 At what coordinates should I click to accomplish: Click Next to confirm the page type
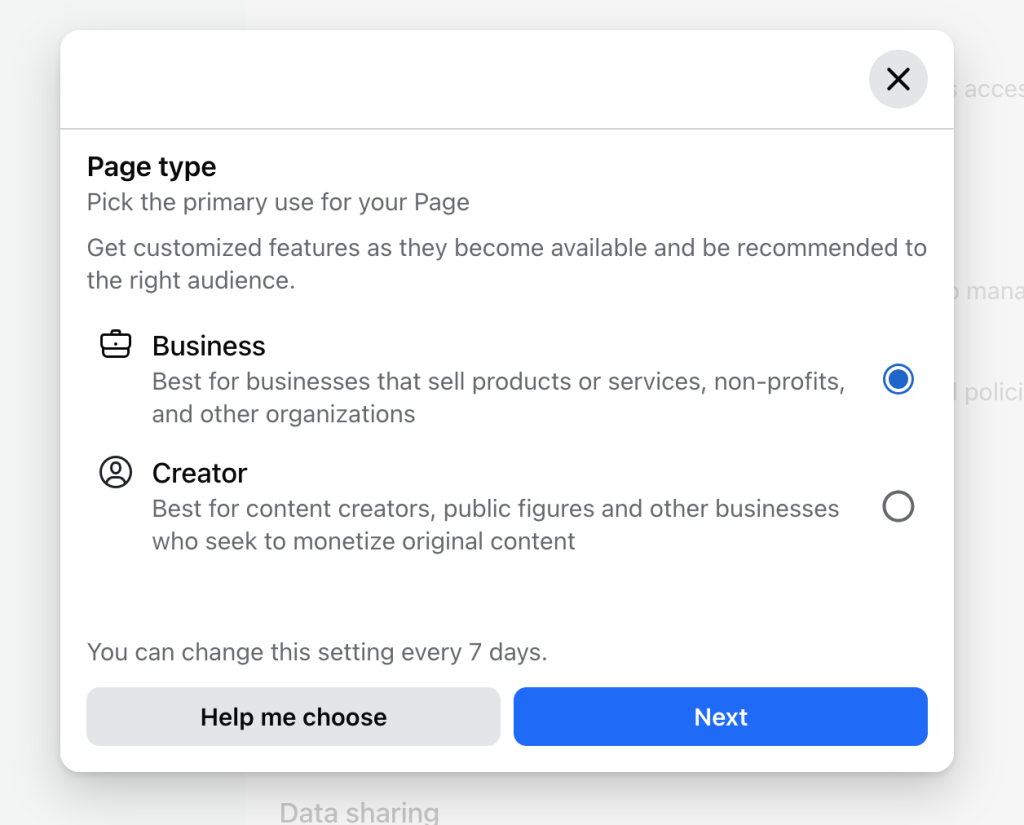click(720, 716)
